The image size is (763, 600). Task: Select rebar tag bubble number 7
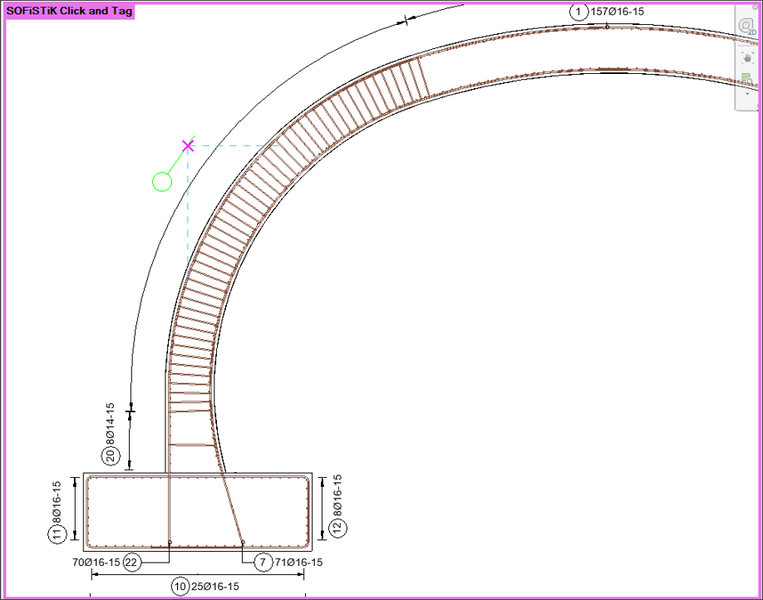263,563
